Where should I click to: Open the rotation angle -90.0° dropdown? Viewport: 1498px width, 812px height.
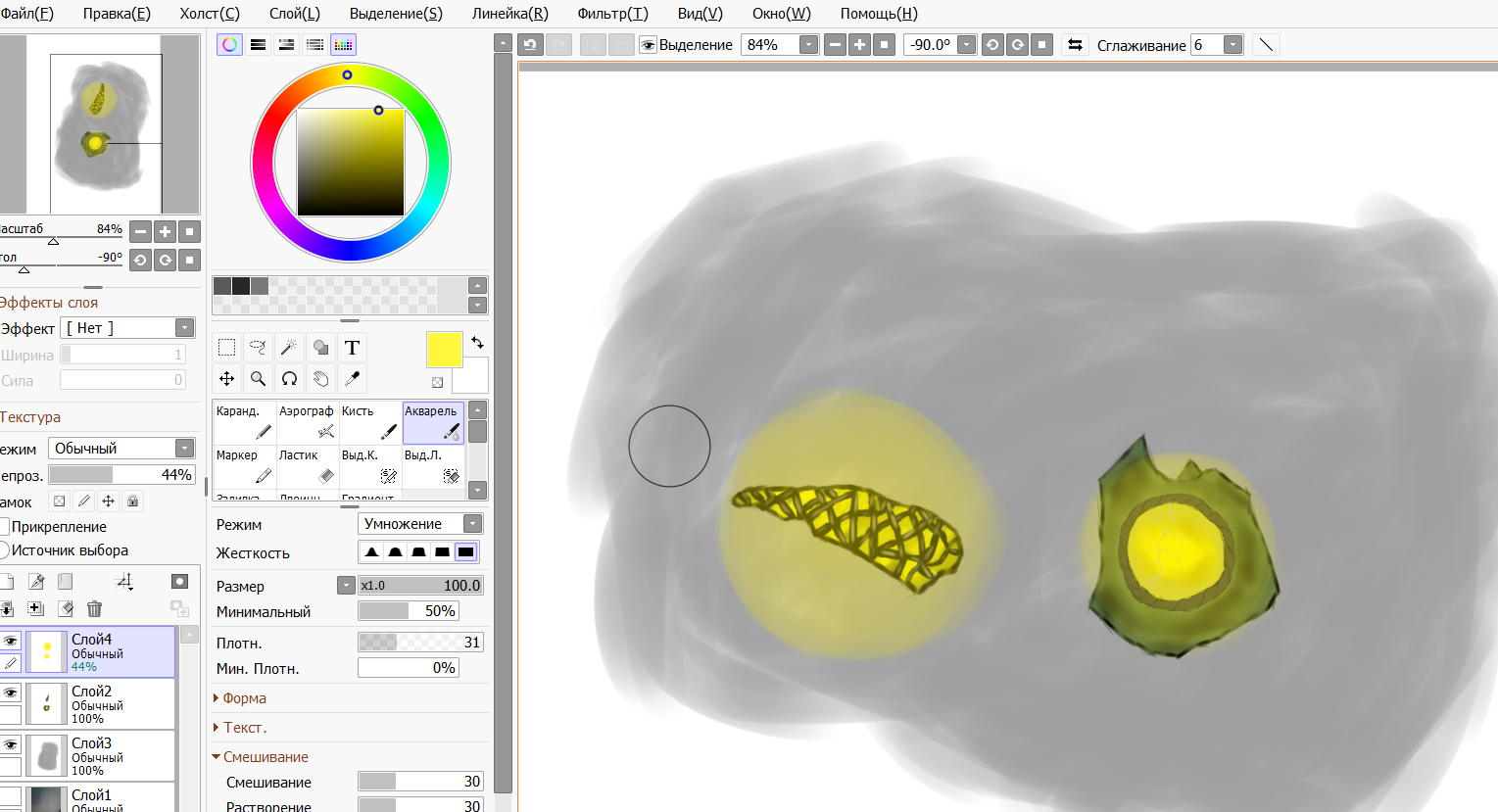coord(967,44)
